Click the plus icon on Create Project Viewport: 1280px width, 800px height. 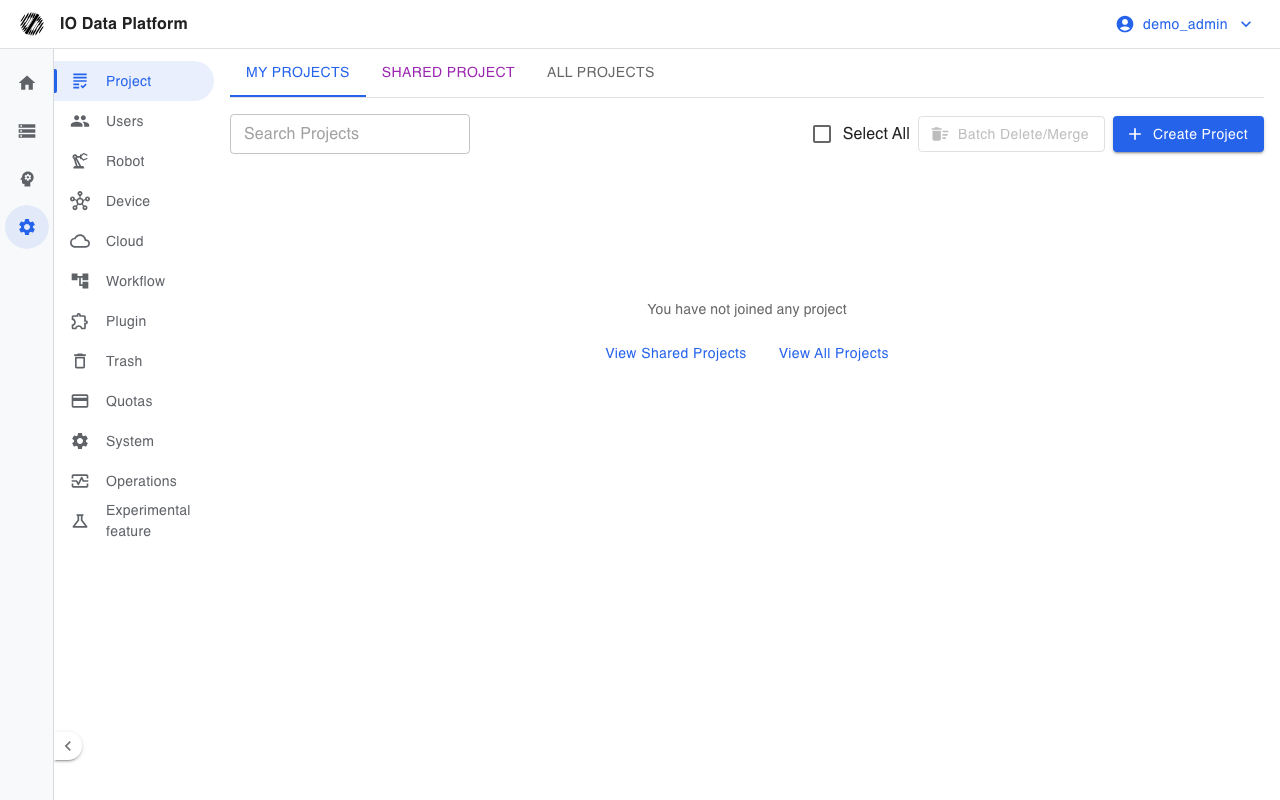[x=1135, y=134]
